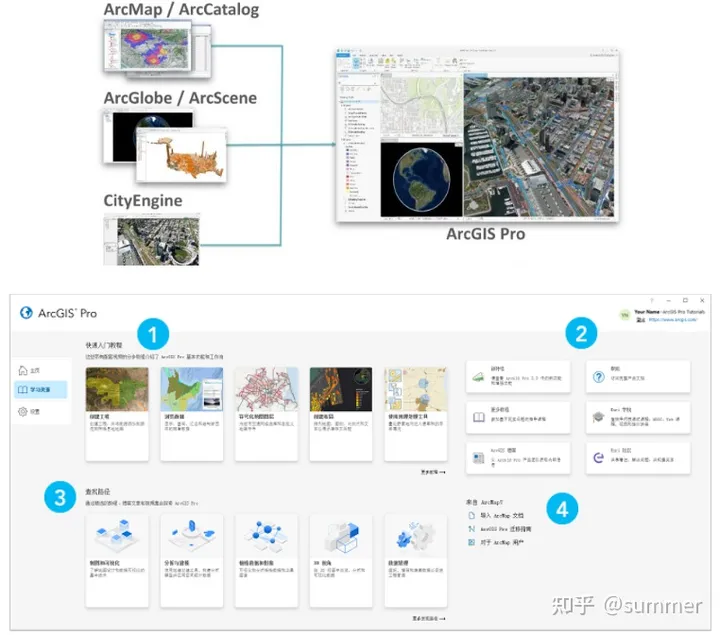This screenshot has height=635, width=720.
Task: Open the open-book More Tutorials card
Action: pyautogui.click(x=518, y=417)
